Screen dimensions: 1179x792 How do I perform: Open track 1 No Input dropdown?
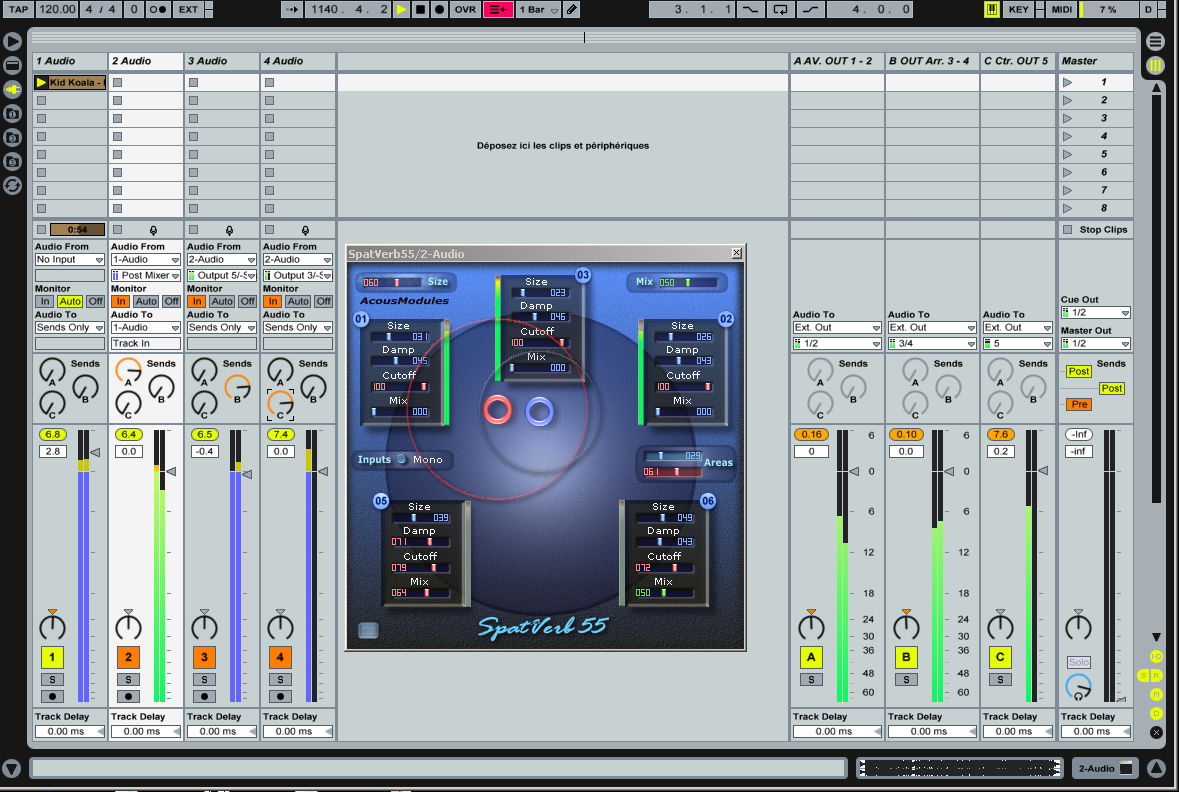[x=70, y=259]
